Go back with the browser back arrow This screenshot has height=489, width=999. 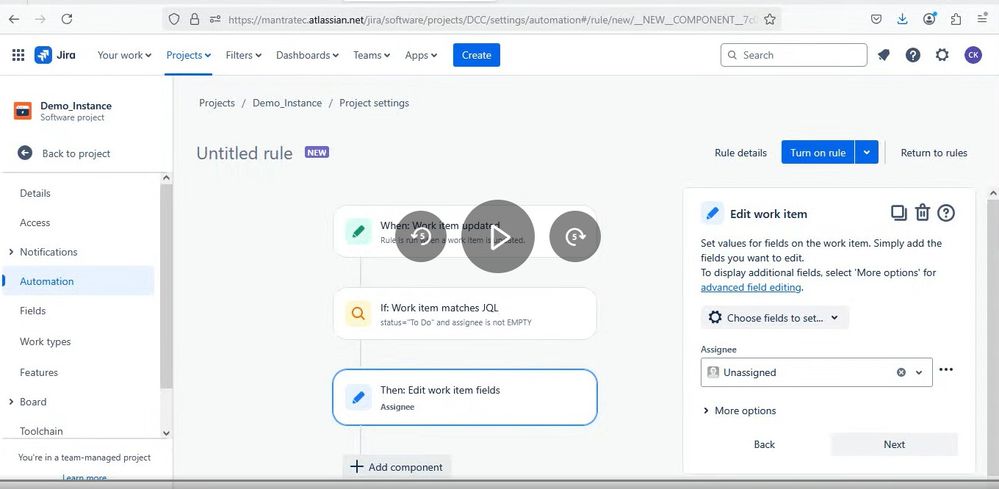(x=14, y=19)
